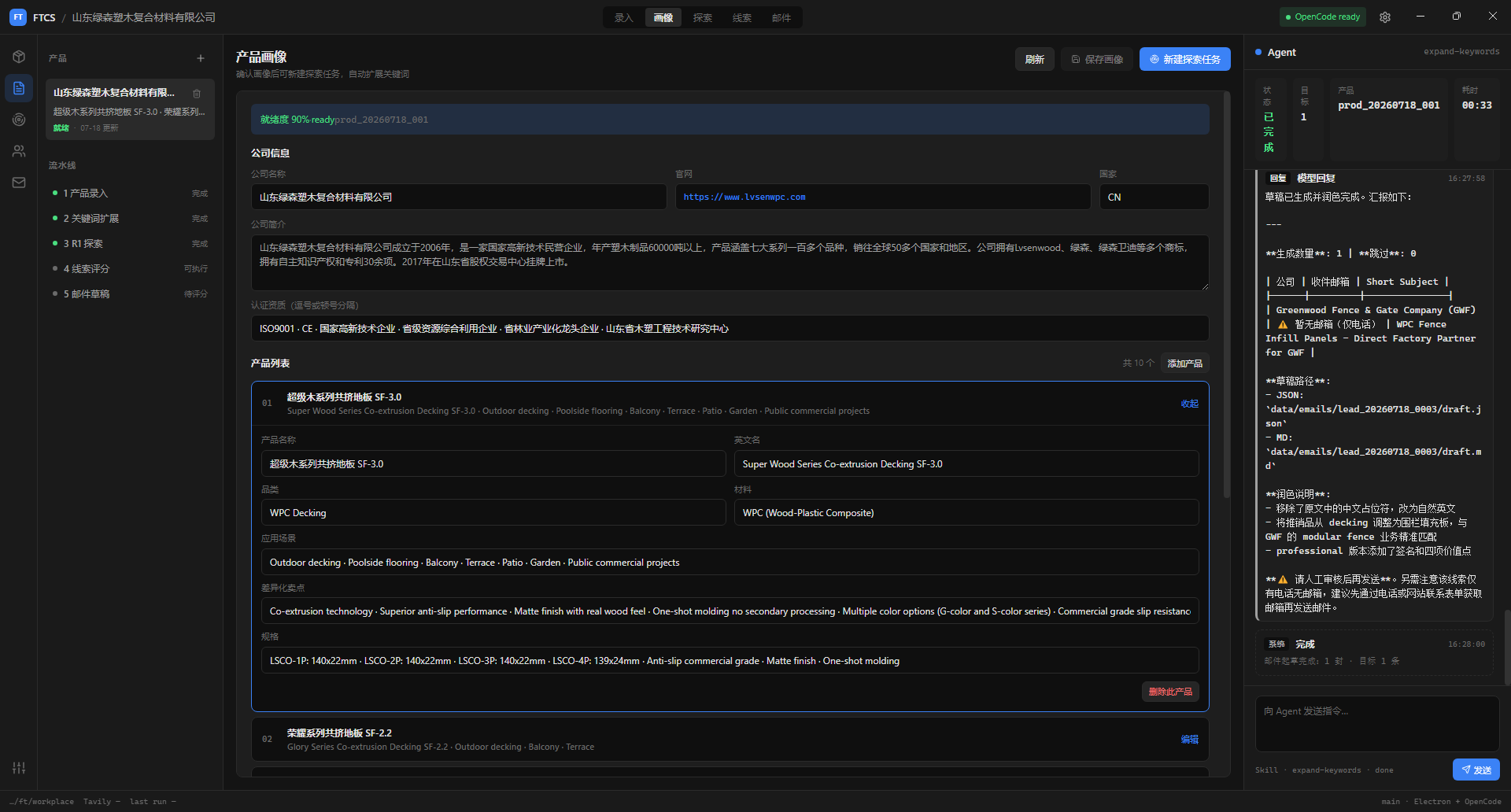Click the 删除此产品 button
Screen dimensions: 1511x812
1170,692
